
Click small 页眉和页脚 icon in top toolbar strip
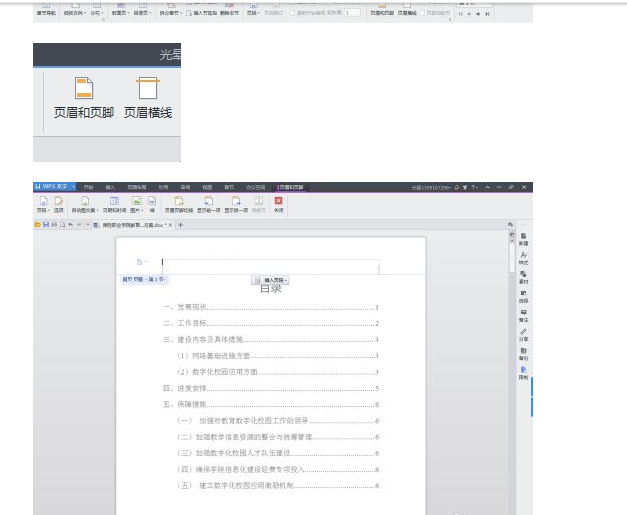382,10
